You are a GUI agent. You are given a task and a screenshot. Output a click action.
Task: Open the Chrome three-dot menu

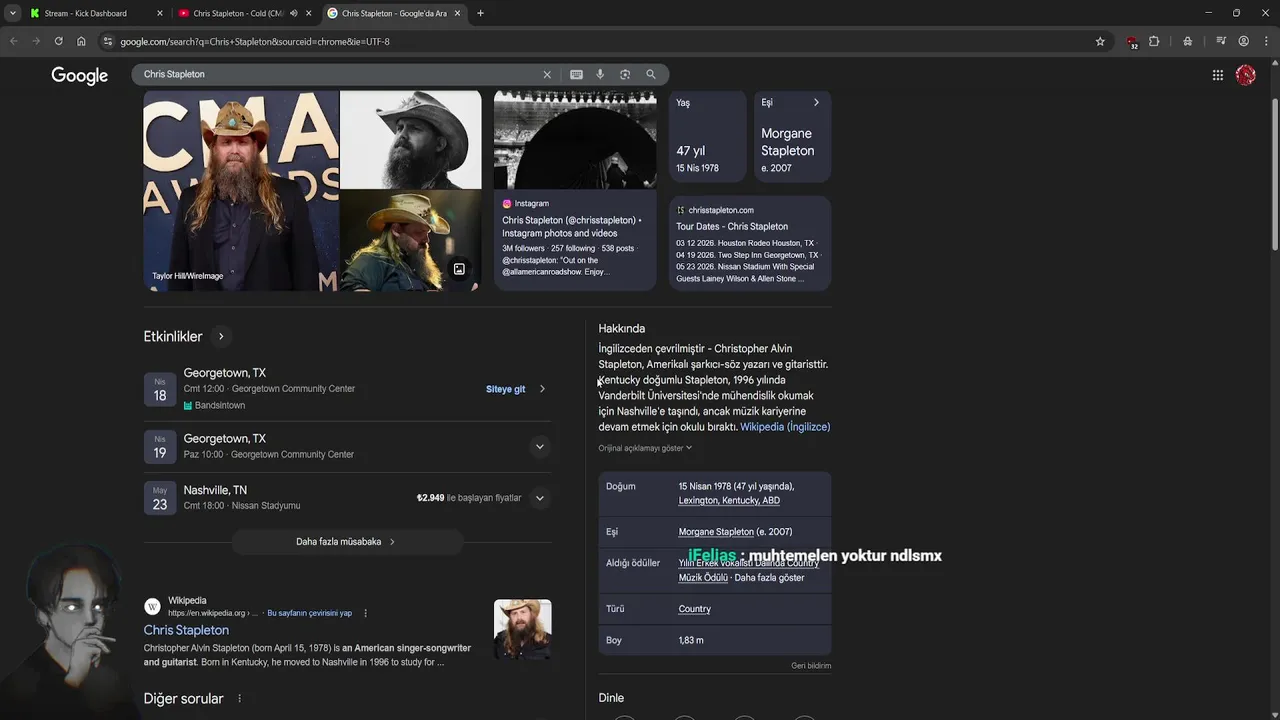point(1266,41)
